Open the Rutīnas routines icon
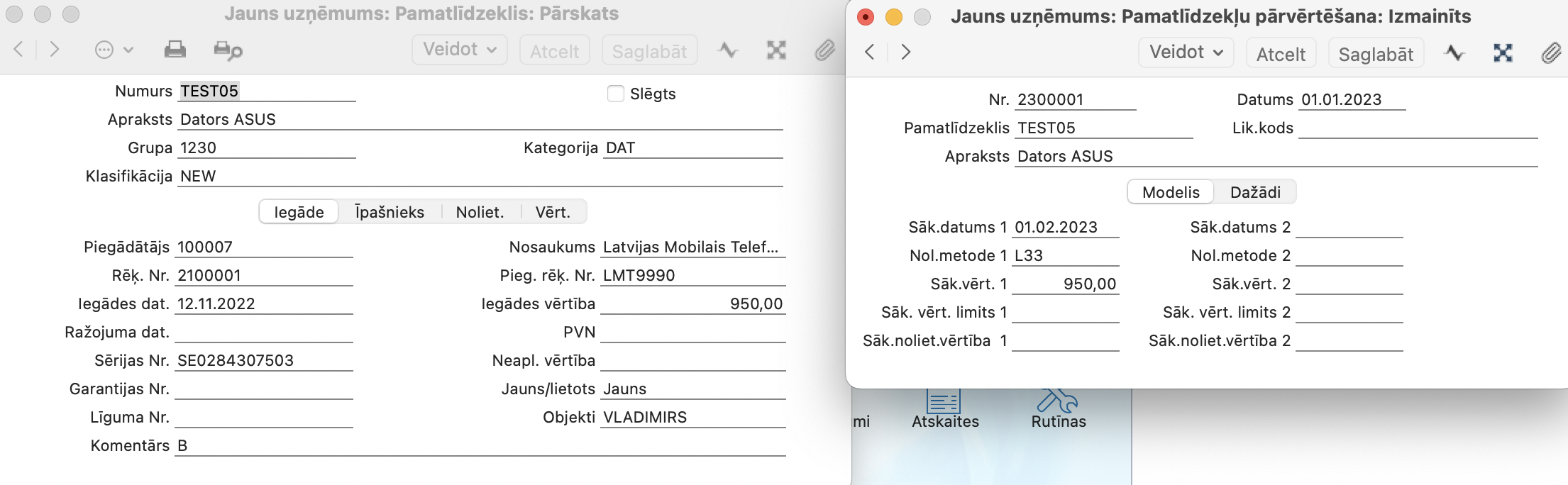1568x485 pixels. [x=1058, y=408]
